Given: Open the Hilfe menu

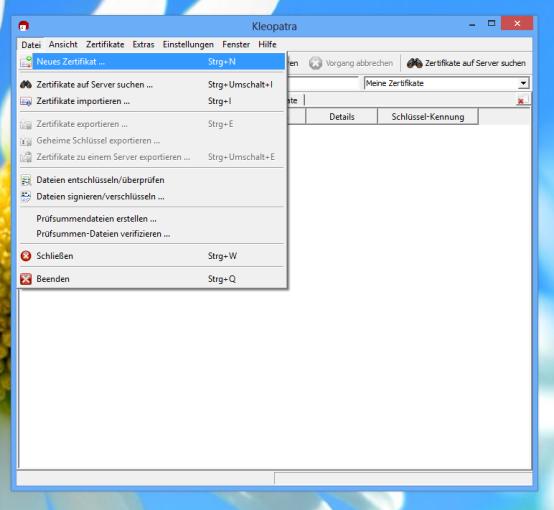Looking at the screenshot, I should tap(267, 45).
